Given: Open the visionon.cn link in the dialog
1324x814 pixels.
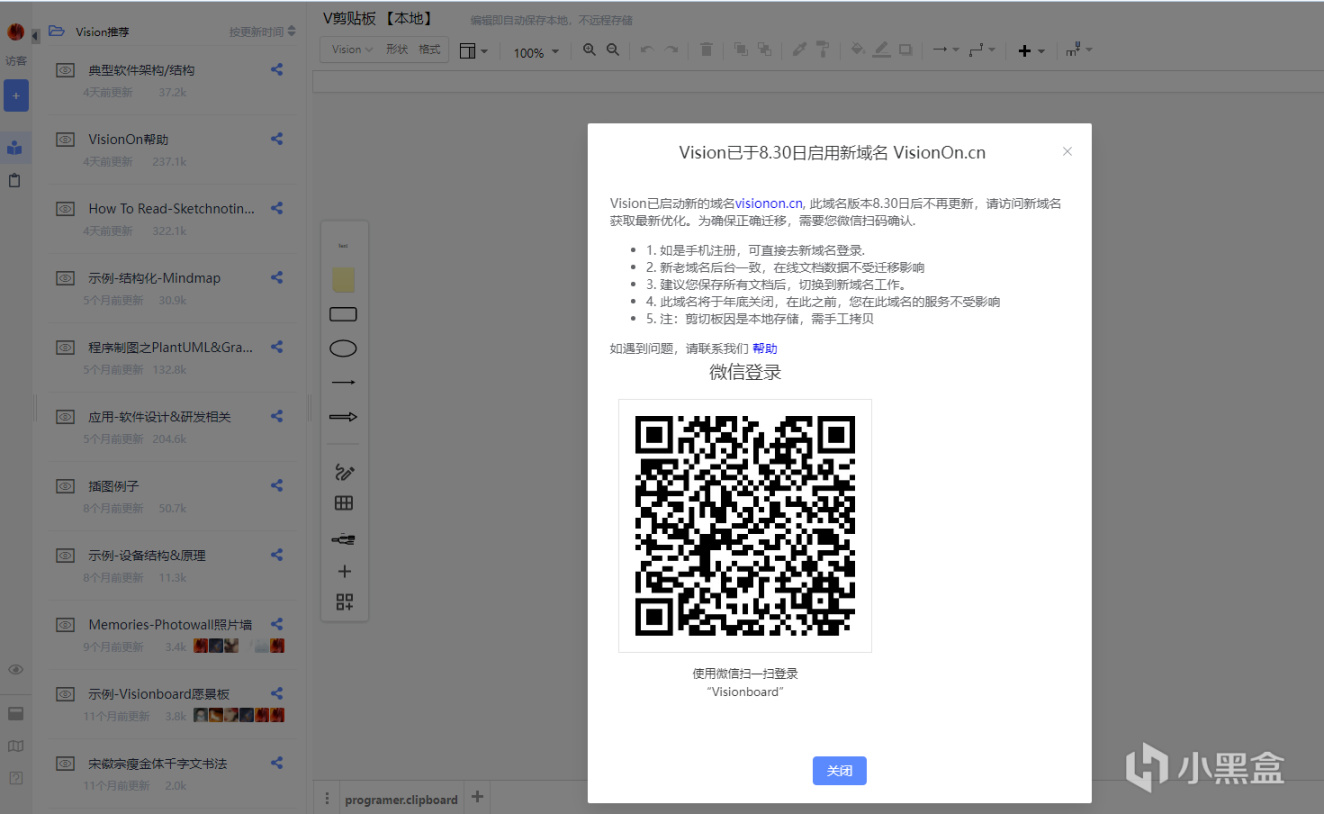Looking at the screenshot, I should point(769,203).
